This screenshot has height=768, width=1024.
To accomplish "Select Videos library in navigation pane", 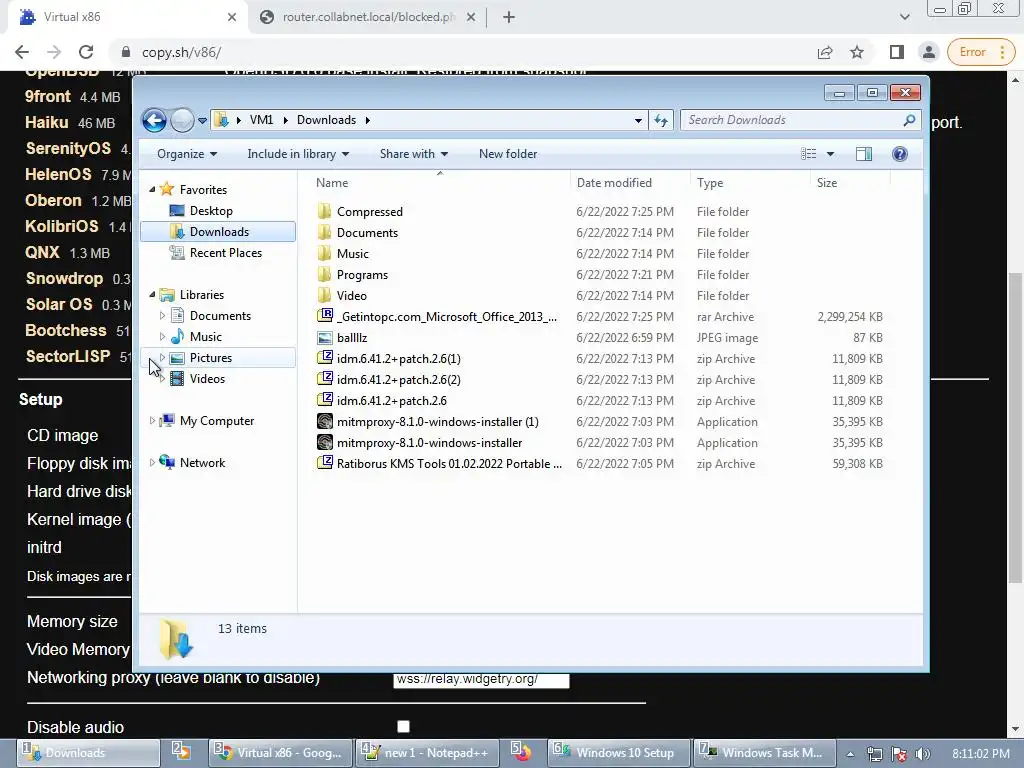I will (208, 379).
